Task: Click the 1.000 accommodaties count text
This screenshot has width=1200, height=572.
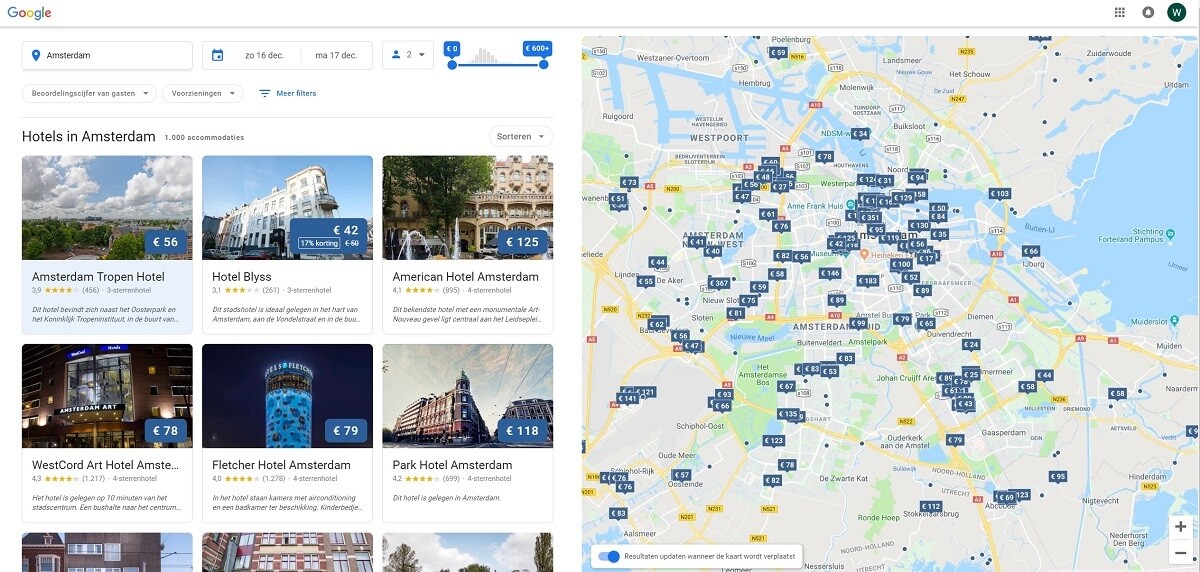Action: [204, 138]
